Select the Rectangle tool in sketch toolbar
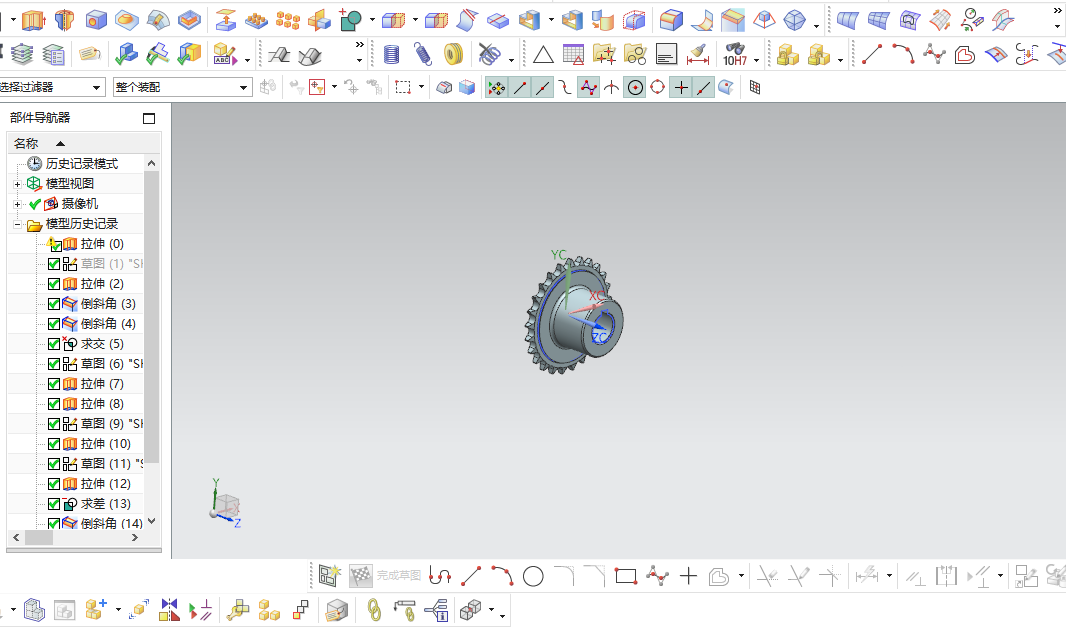The width and height of the screenshot is (1066, 627). click(x=625, y=577)
